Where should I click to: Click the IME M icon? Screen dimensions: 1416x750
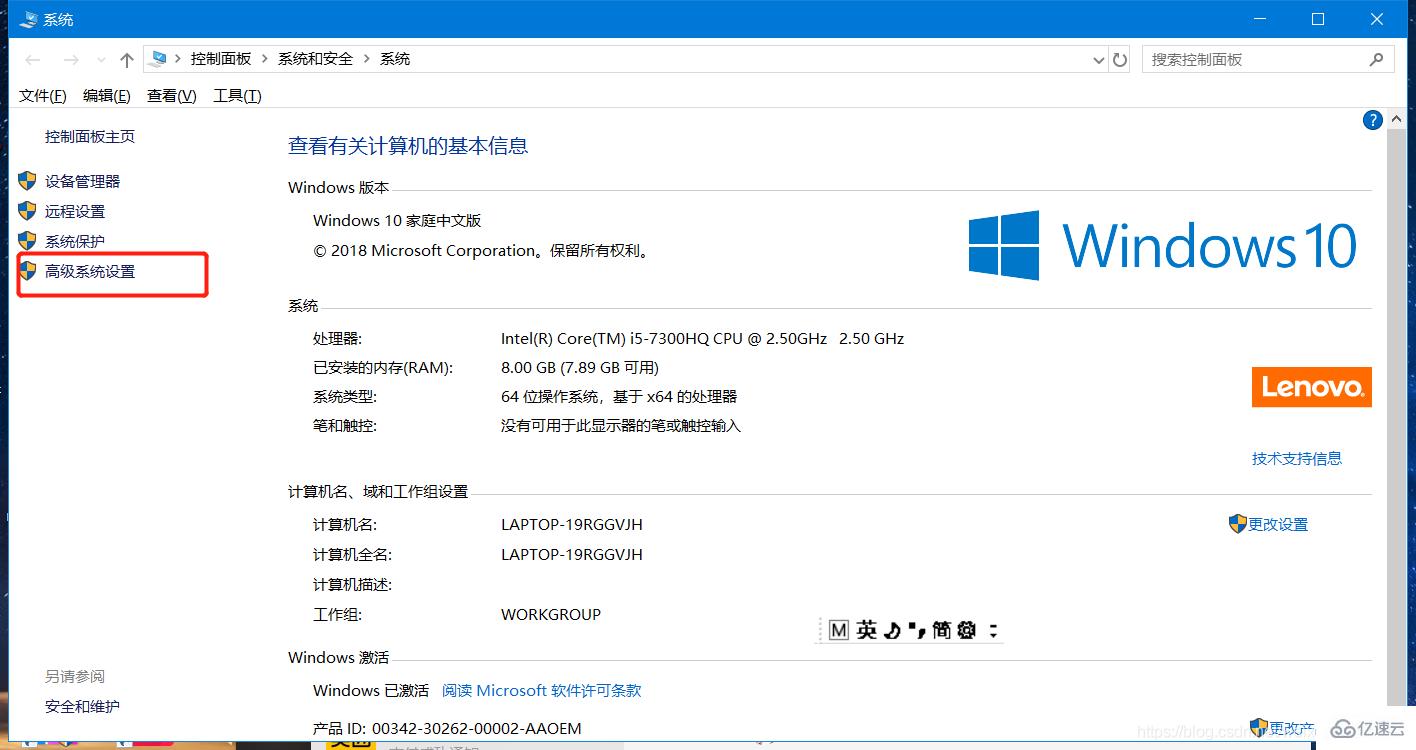pos(839,630)
